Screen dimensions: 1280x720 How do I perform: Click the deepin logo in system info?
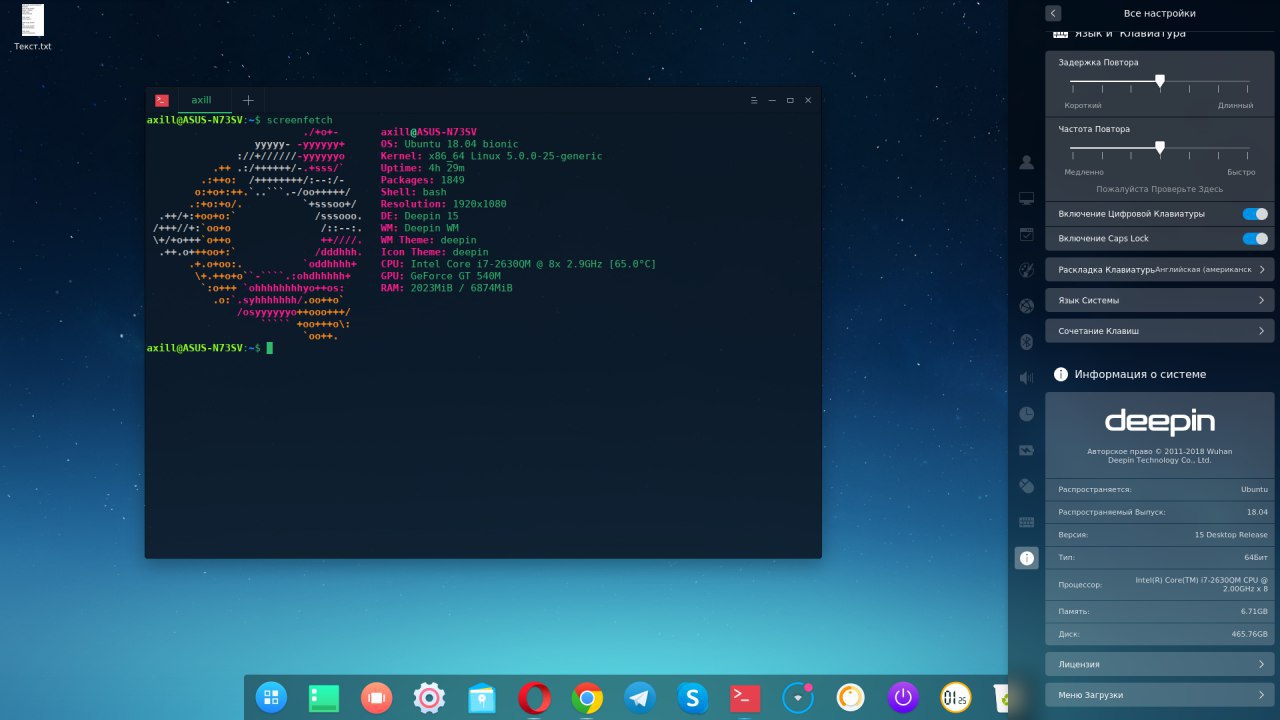pyautogui.click(x=1160, y=421)
